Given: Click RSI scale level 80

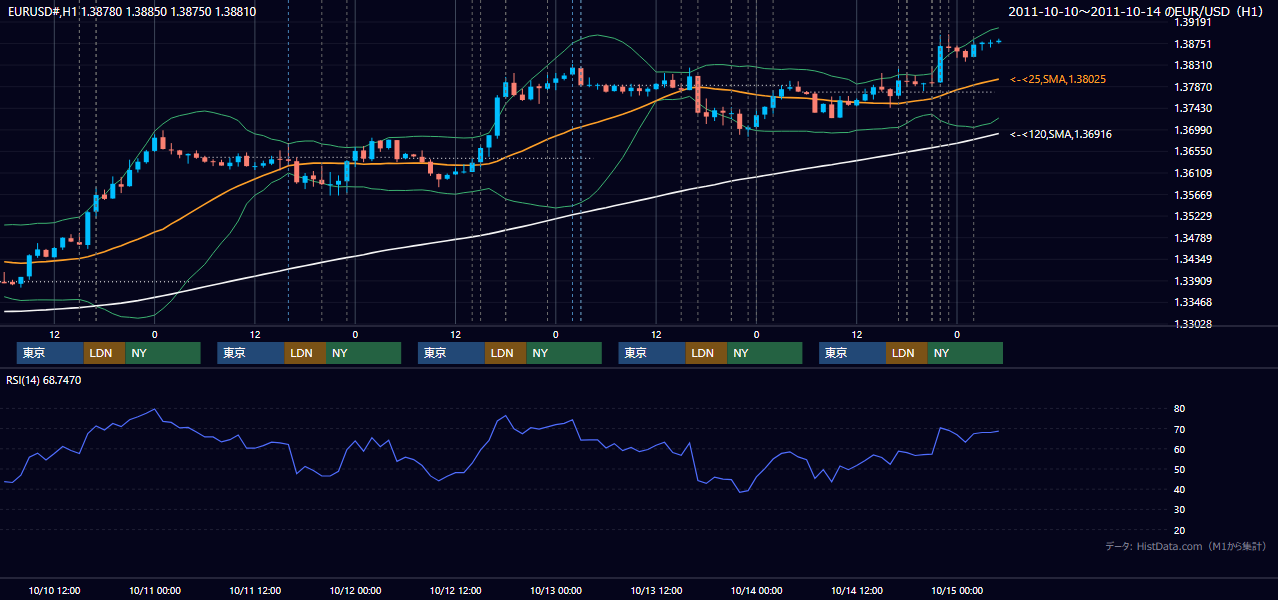Looking at the screenshot, I should tap(1179, 409).
